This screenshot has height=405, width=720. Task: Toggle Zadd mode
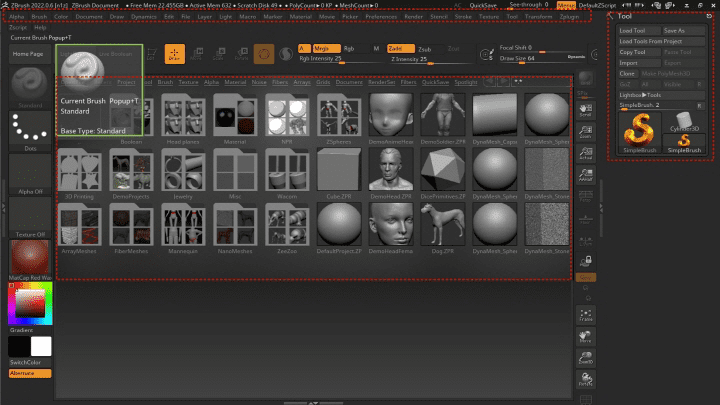click(x=400, y=48)
